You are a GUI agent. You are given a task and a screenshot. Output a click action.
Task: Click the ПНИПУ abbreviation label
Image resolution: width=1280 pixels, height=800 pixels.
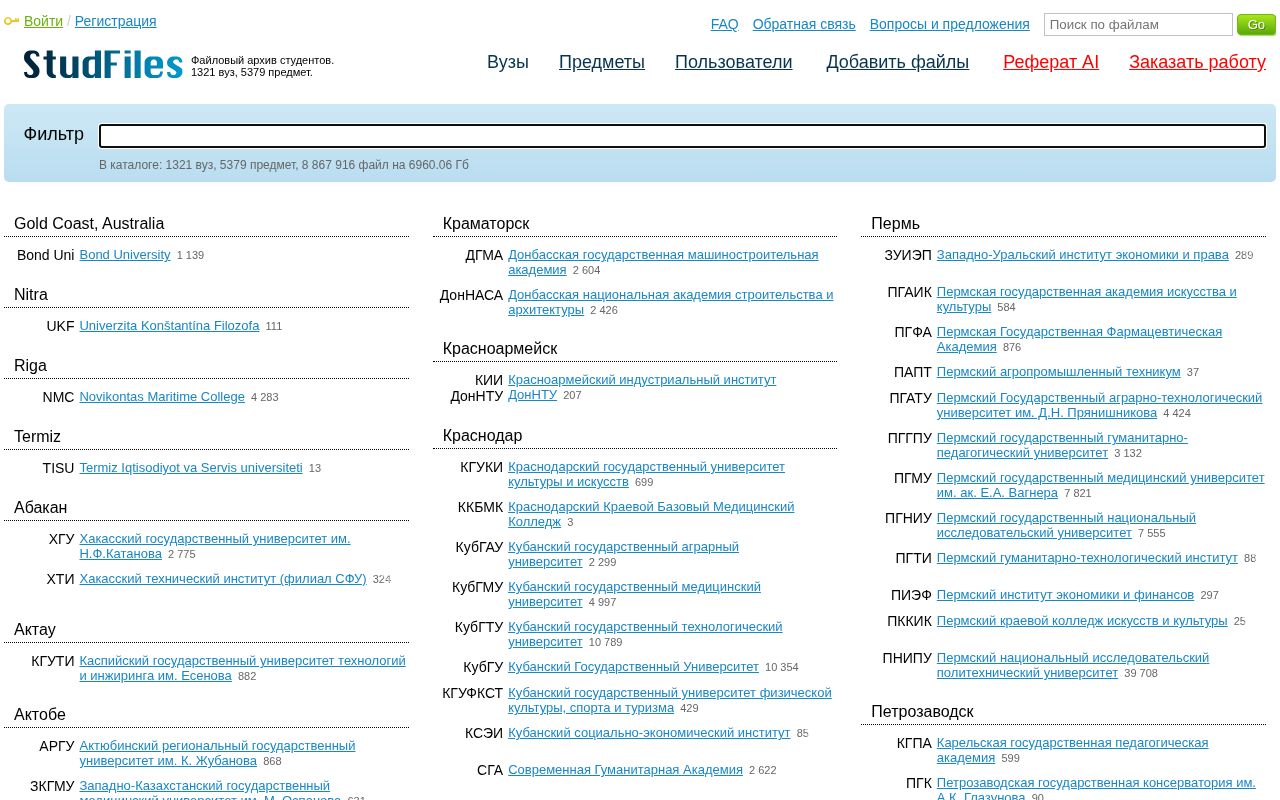[x=907, y=658]
